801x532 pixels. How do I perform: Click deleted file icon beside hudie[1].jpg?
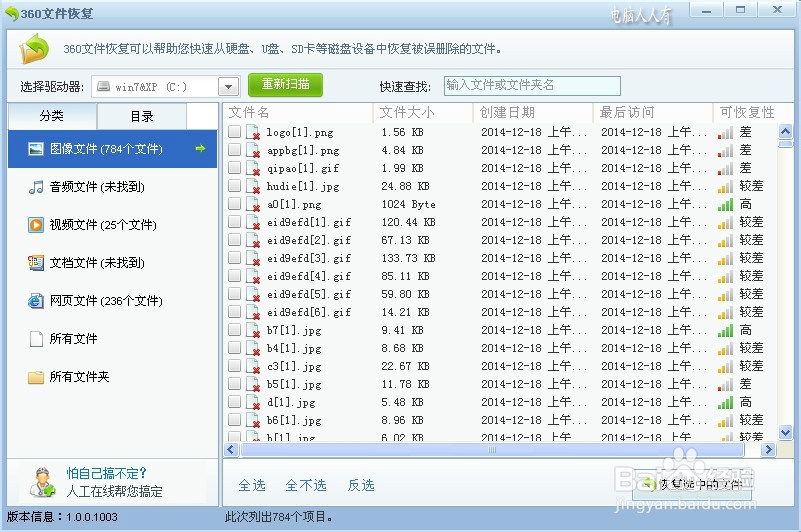(x=253, y=186)
